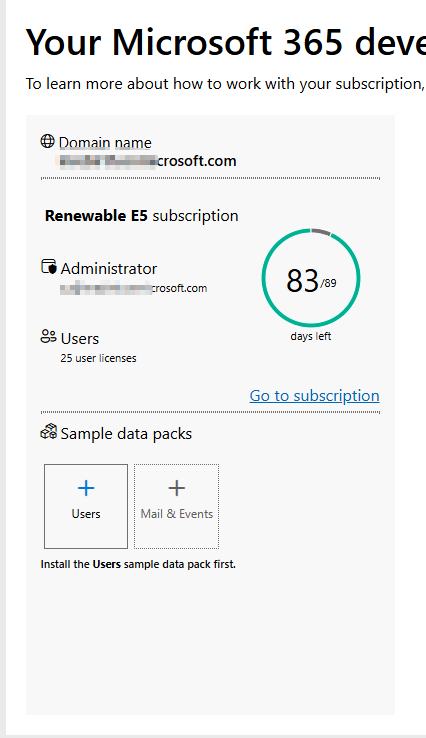Click the gray plus icon above Mail & Events
The image size is (426, 738).
177,488
